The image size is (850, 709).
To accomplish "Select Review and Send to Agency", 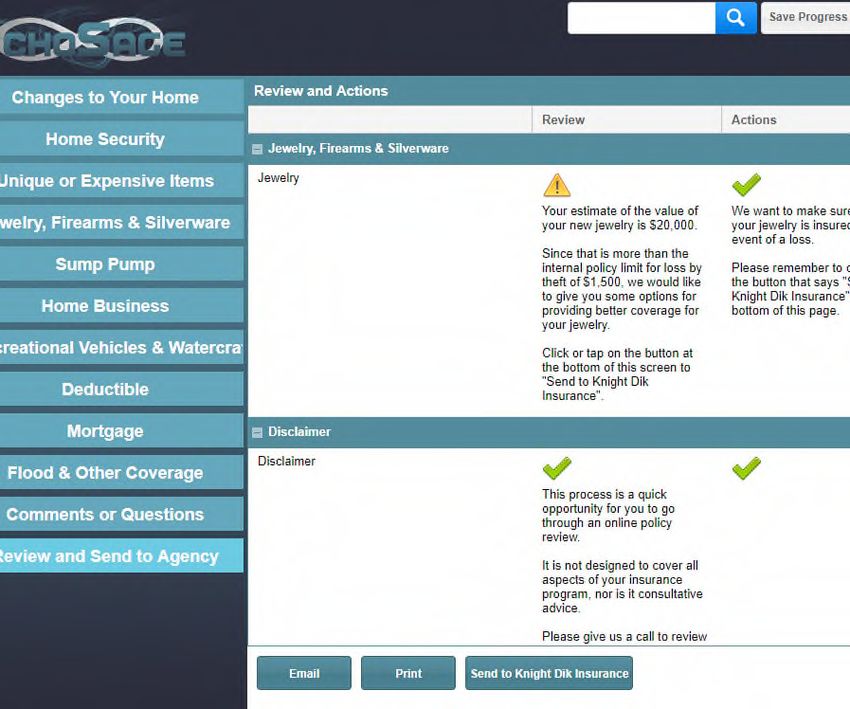I will pyautogui.click(x=121, y=556).
